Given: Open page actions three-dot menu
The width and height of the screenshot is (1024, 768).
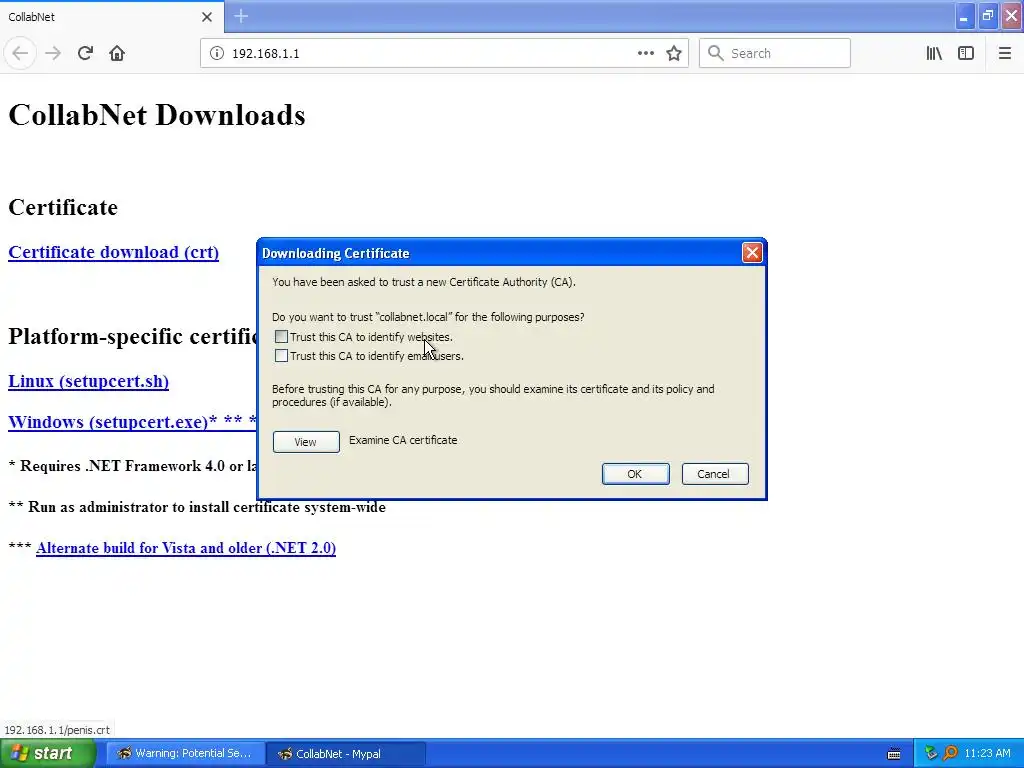Looking at the screenshot, I should coord(645,53).
